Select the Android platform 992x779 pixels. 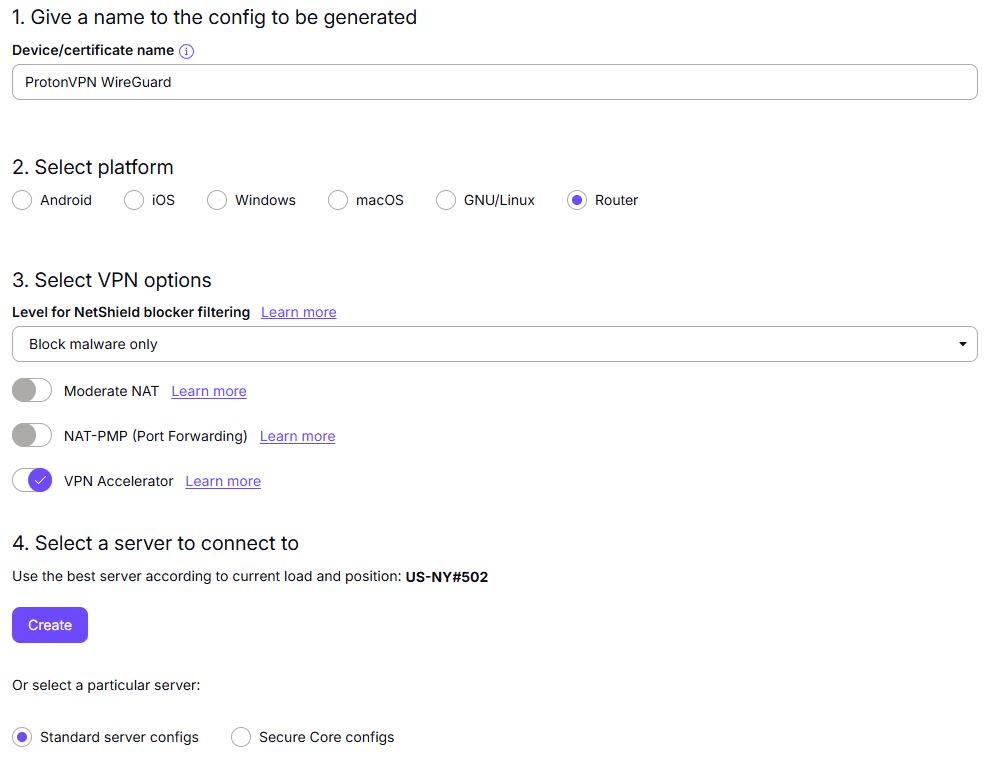(22, 200)
